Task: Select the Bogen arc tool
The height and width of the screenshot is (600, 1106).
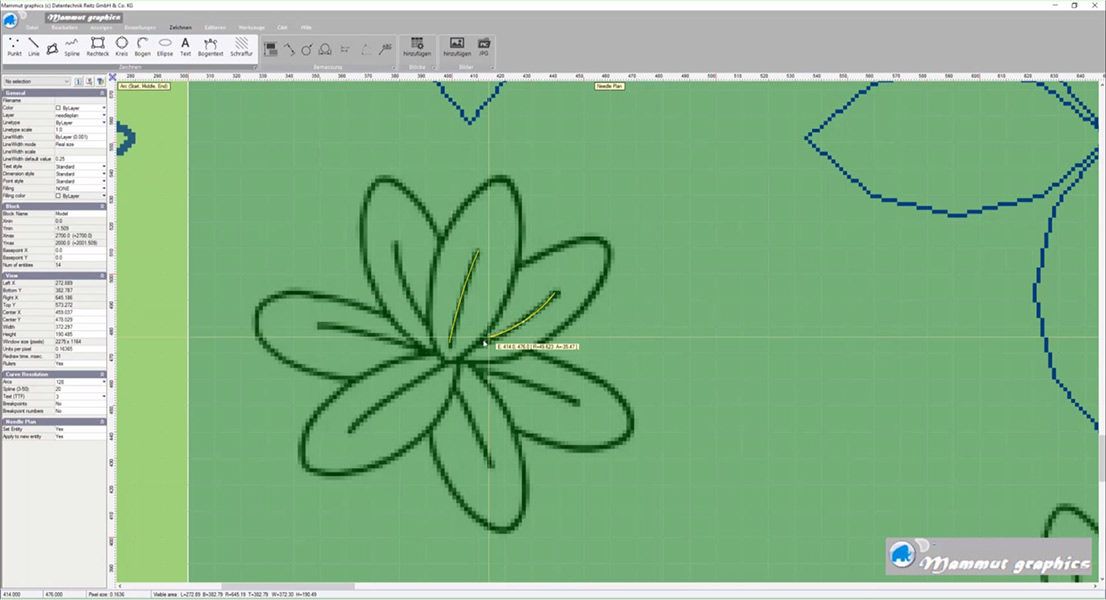Action: tap(142, 47)
